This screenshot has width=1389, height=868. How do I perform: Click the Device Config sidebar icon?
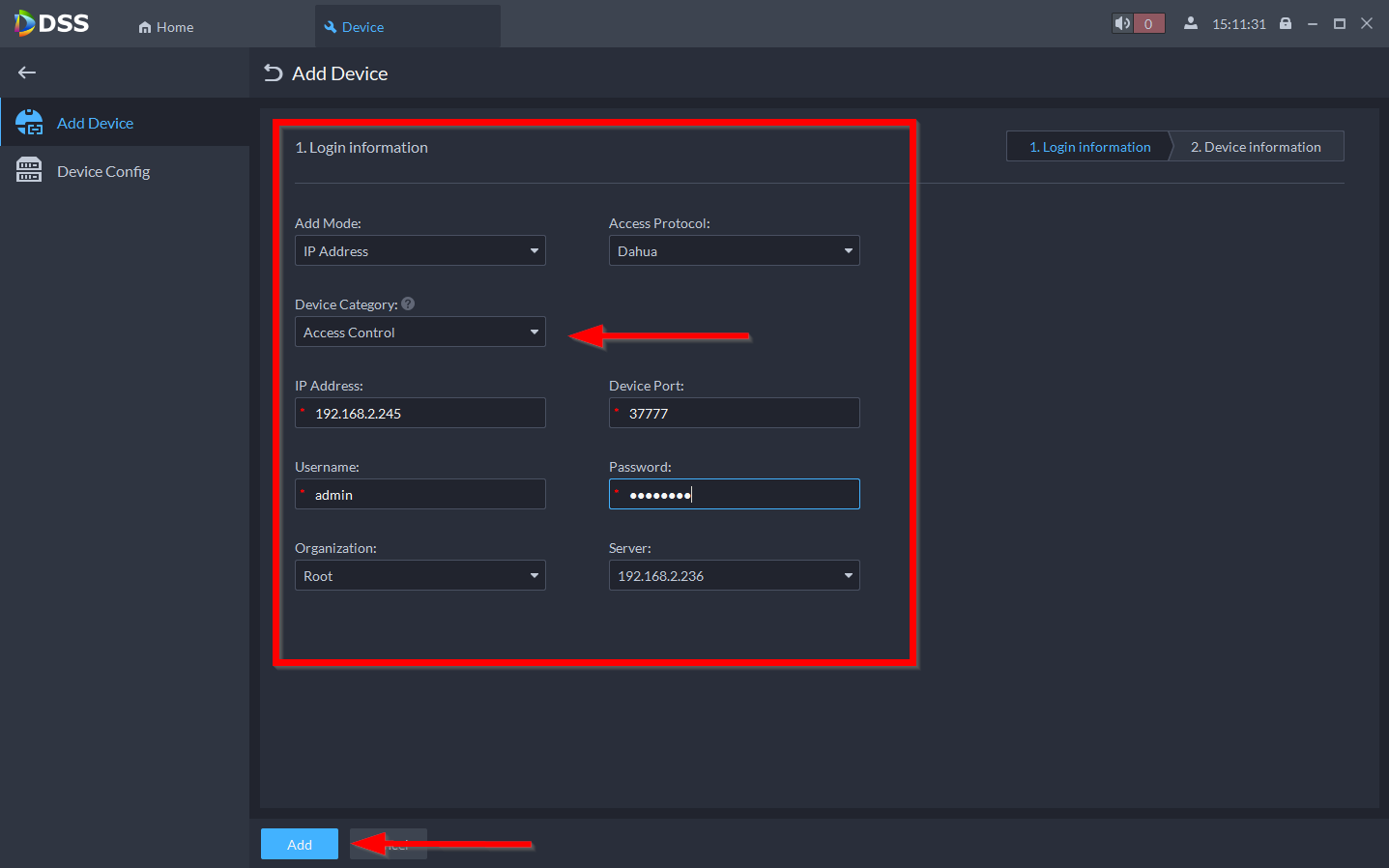tap(29, 171)
